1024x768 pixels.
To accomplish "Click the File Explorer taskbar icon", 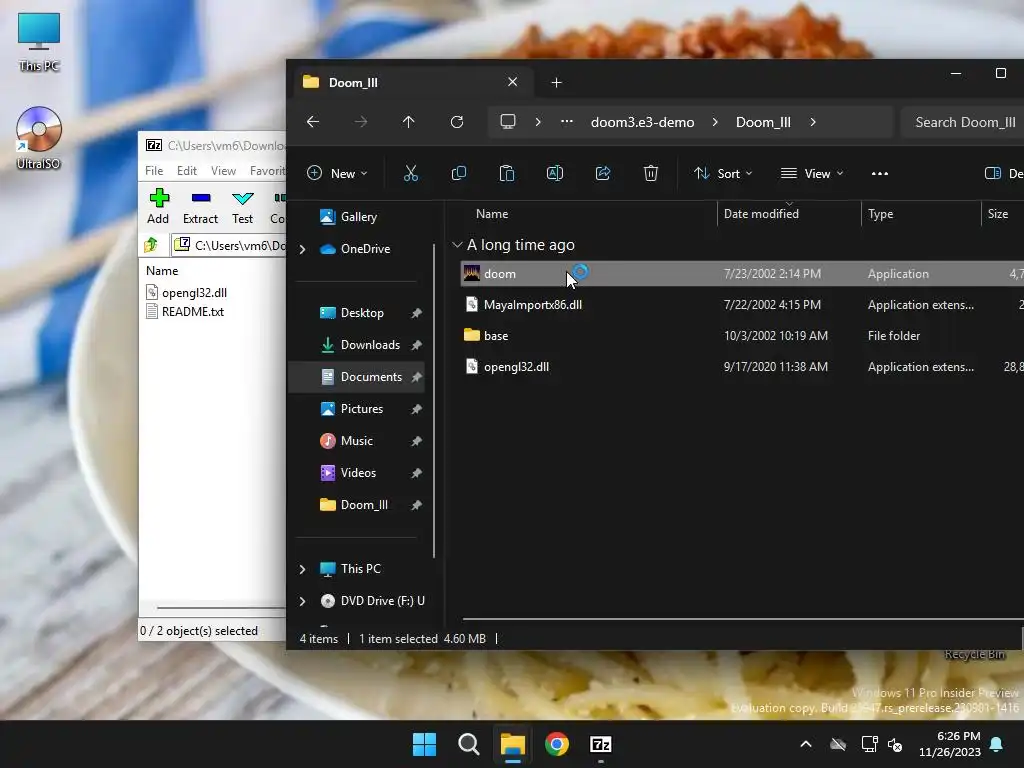I will [x=513, y=744].
